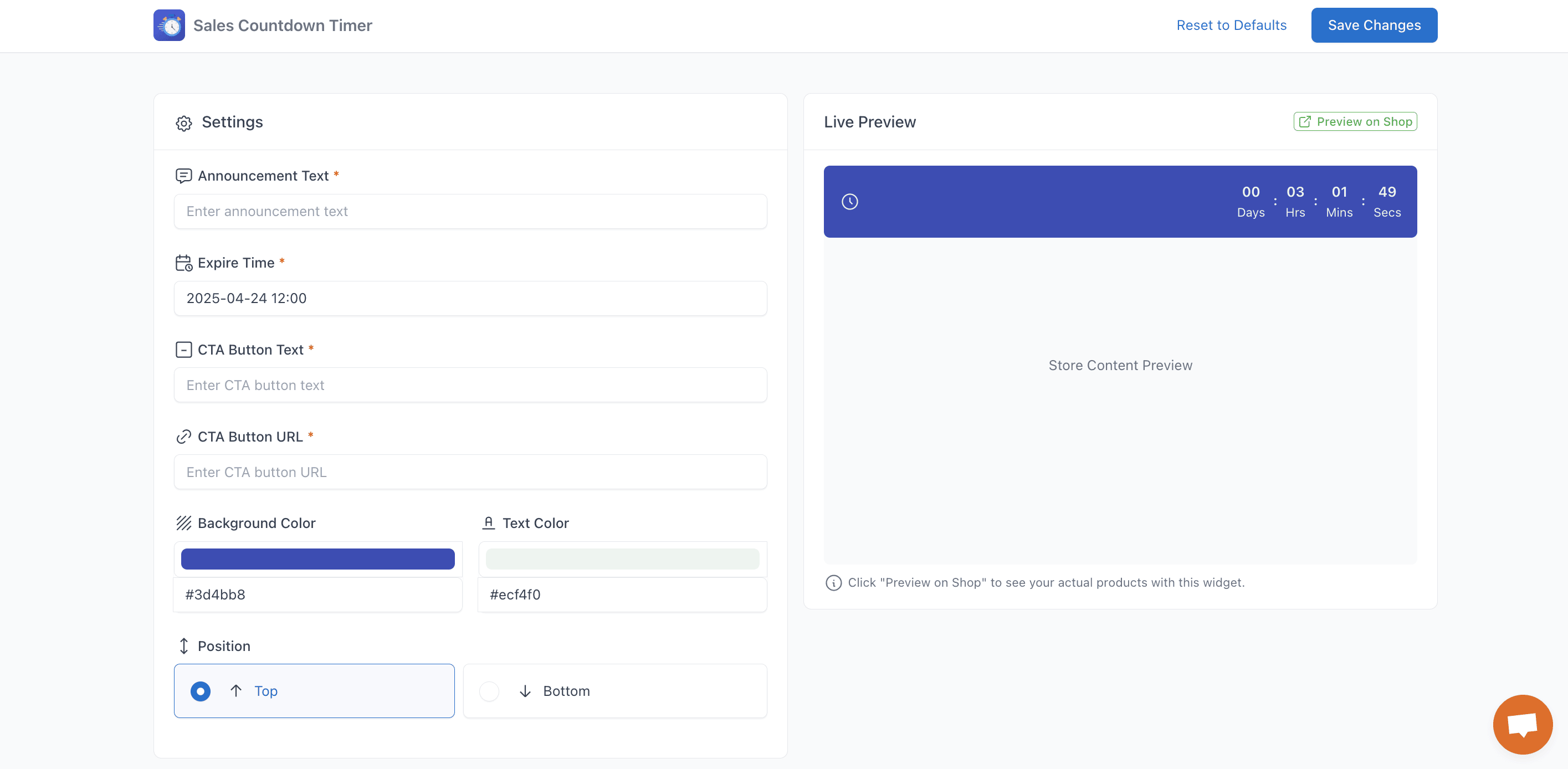This screenshot has height=769, width=1568.
Task: Open the Background Color blue swatch
Action: click(x=317, y=559)
